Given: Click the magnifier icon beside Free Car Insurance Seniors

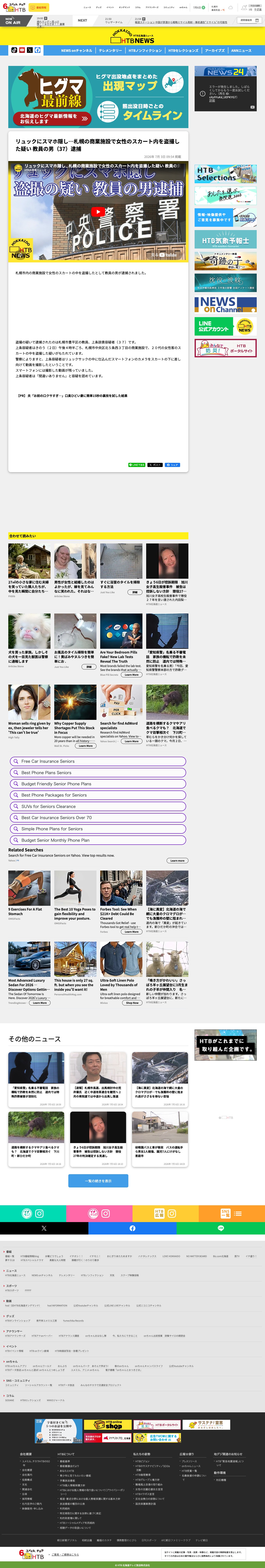Looking at the screenshot, I should [16, 762].
